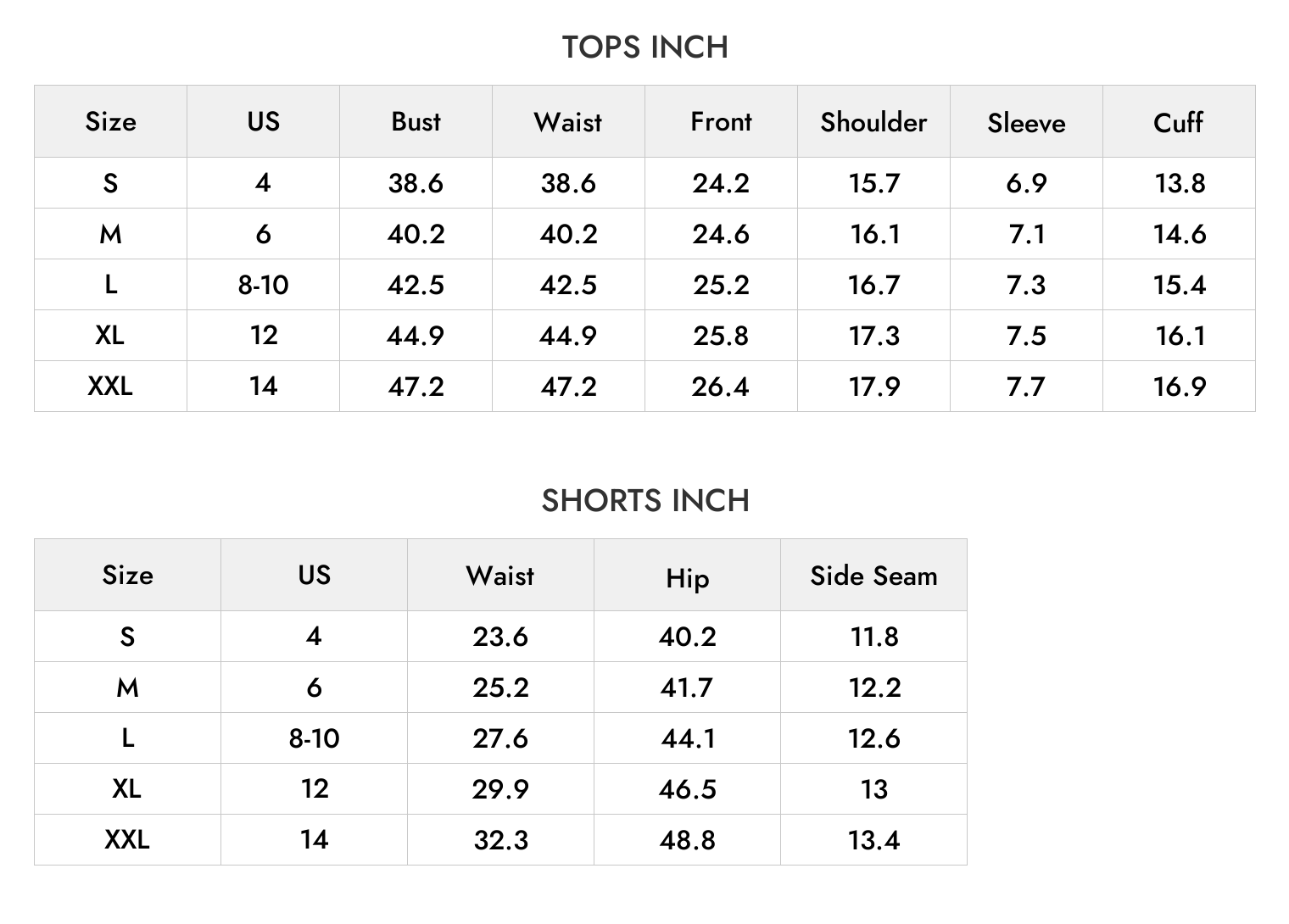The image size is (1289, 924).
Task: Select the Bust column header in tops table
Action: point(416,121)
